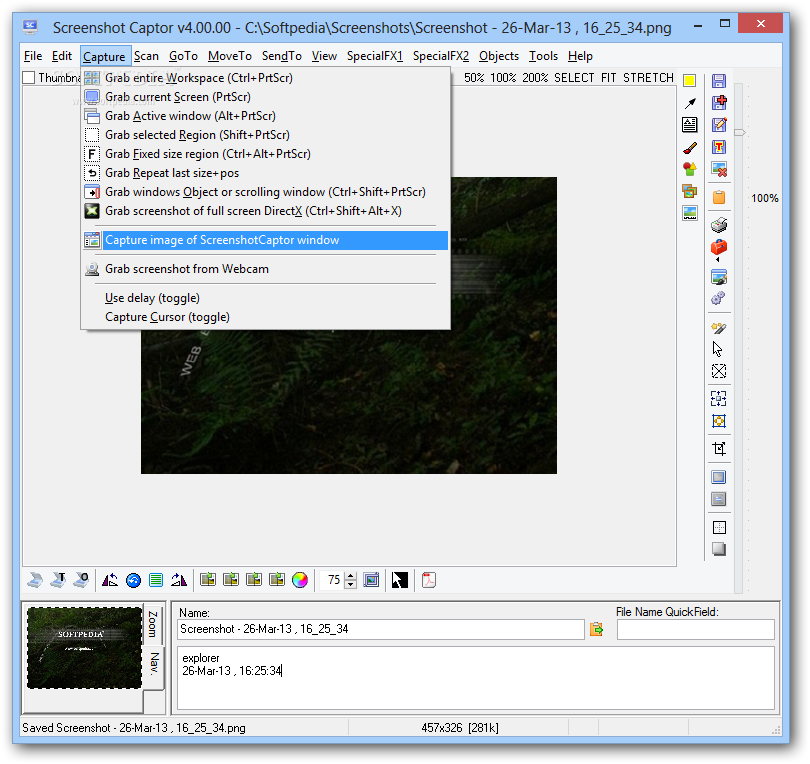The width and height of the screenshot is (810, 764).
Task: Open the SpecialFX1 menu
Action: click(375, 56)
